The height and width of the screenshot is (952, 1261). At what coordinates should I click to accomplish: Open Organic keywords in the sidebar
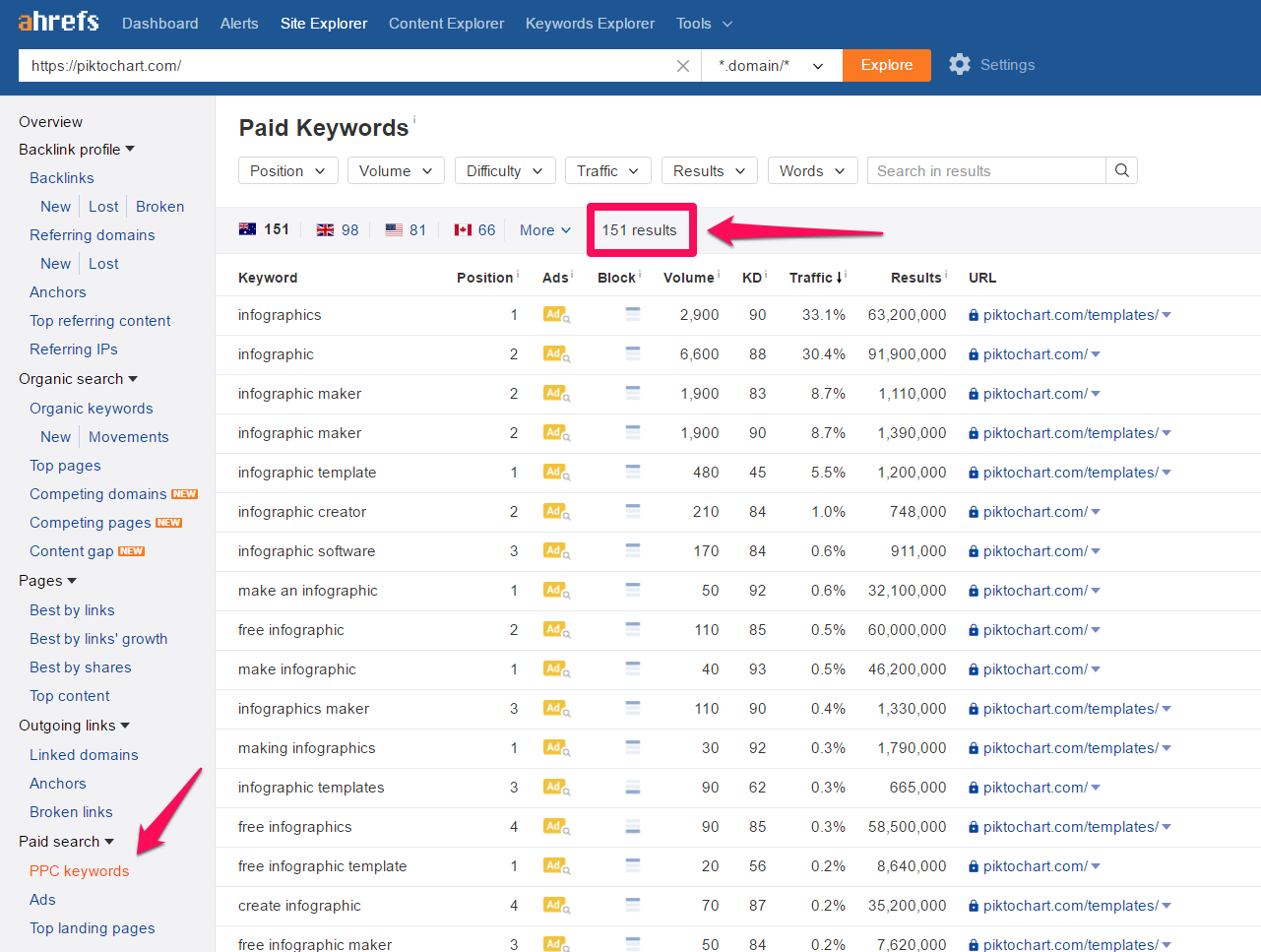(x=92, y=409)
